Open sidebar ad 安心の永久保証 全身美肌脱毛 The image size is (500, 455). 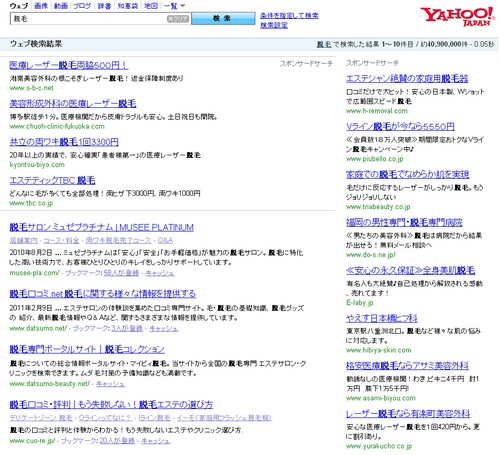[x=410, y=270]
